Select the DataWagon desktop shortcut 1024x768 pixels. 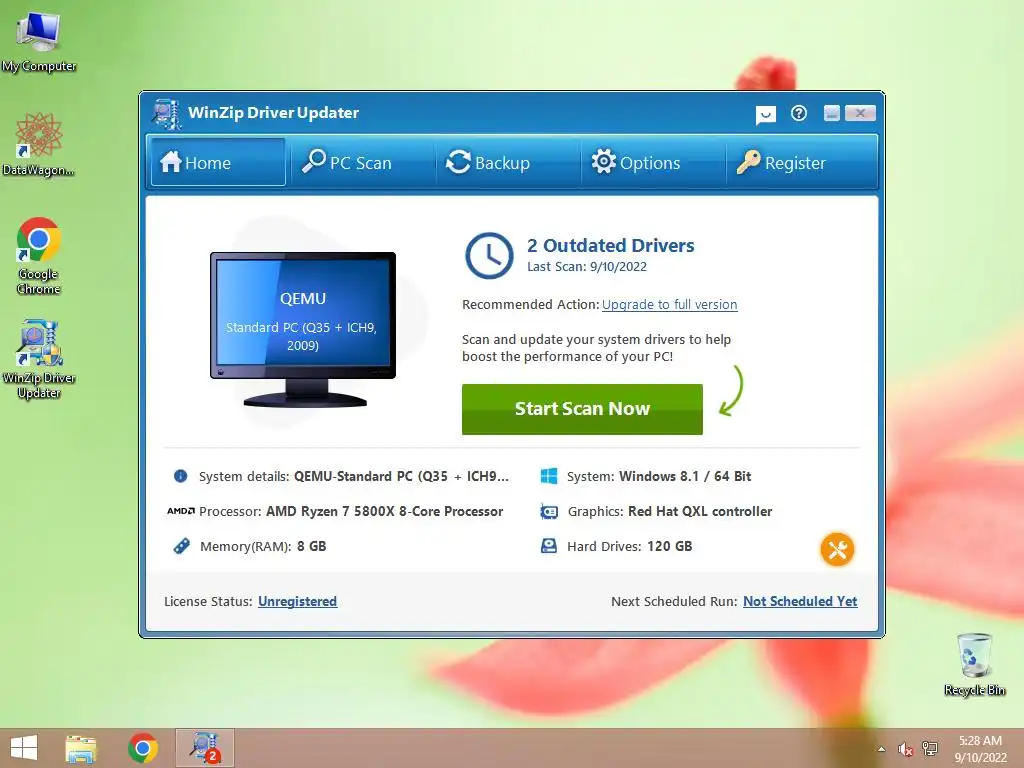point(39,144)
